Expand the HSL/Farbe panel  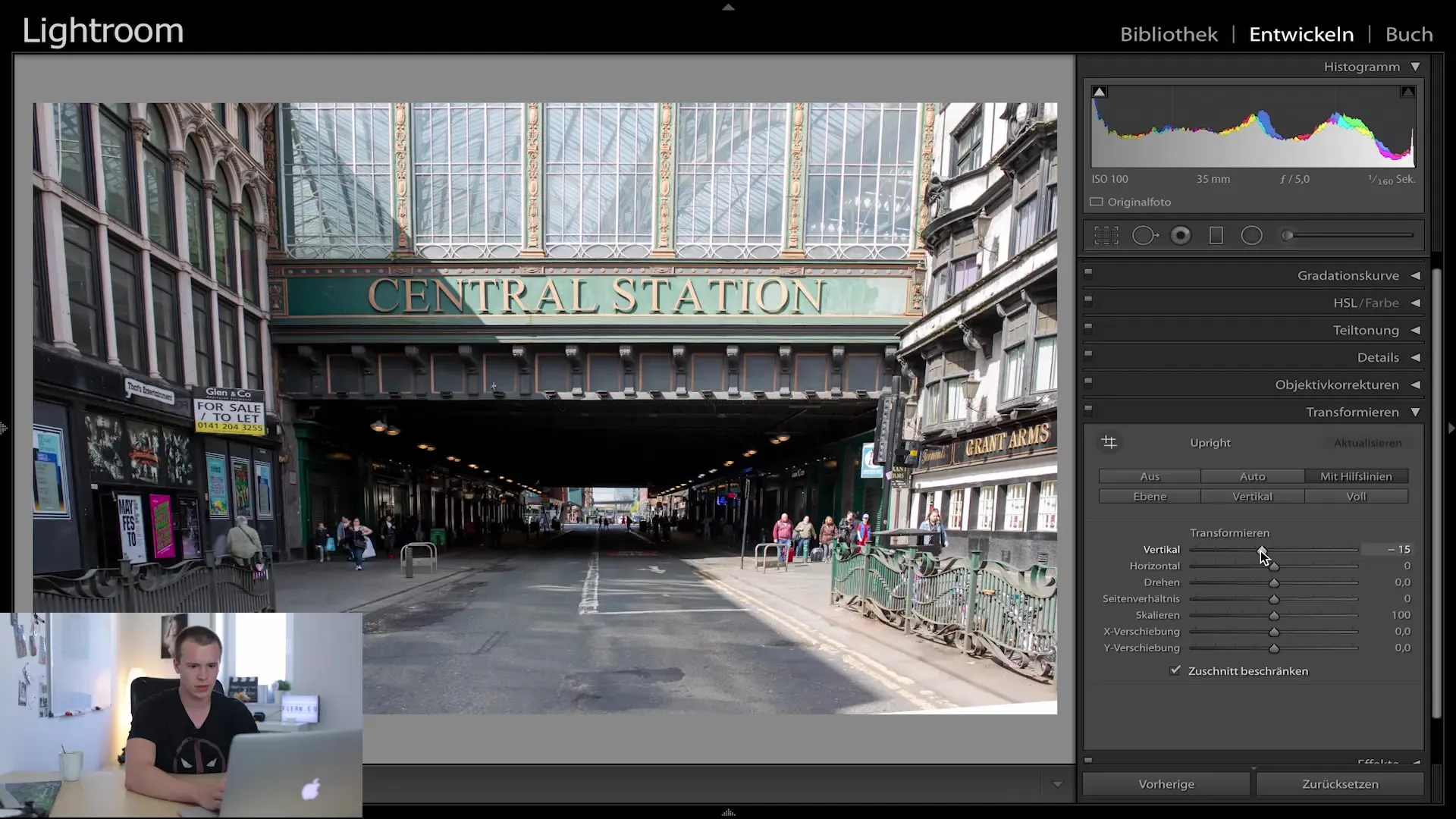click(x=1415, y=303)
